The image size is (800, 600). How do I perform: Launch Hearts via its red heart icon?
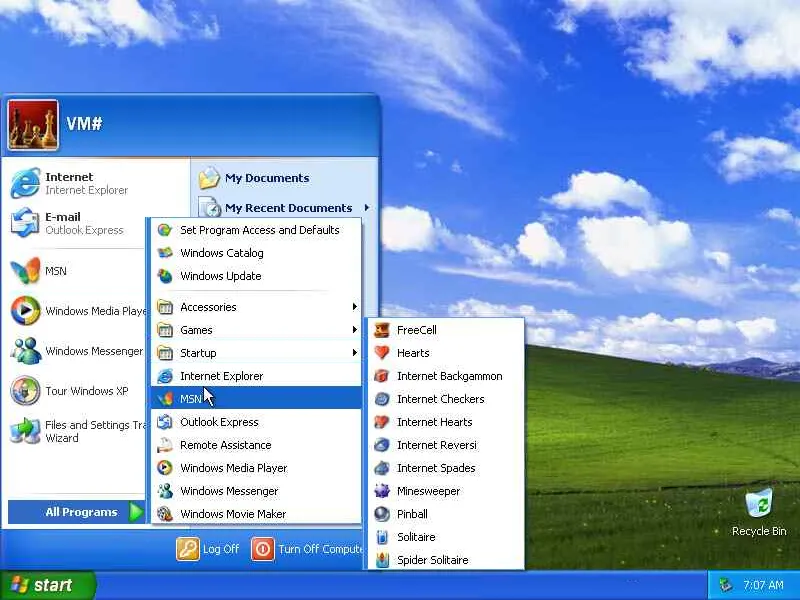[382, 353]
